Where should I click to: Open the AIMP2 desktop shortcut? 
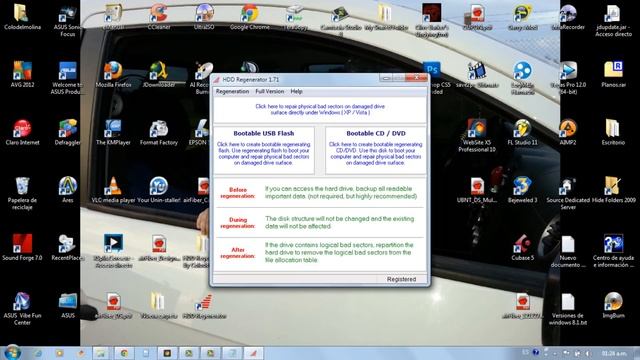tap(568, 132)
